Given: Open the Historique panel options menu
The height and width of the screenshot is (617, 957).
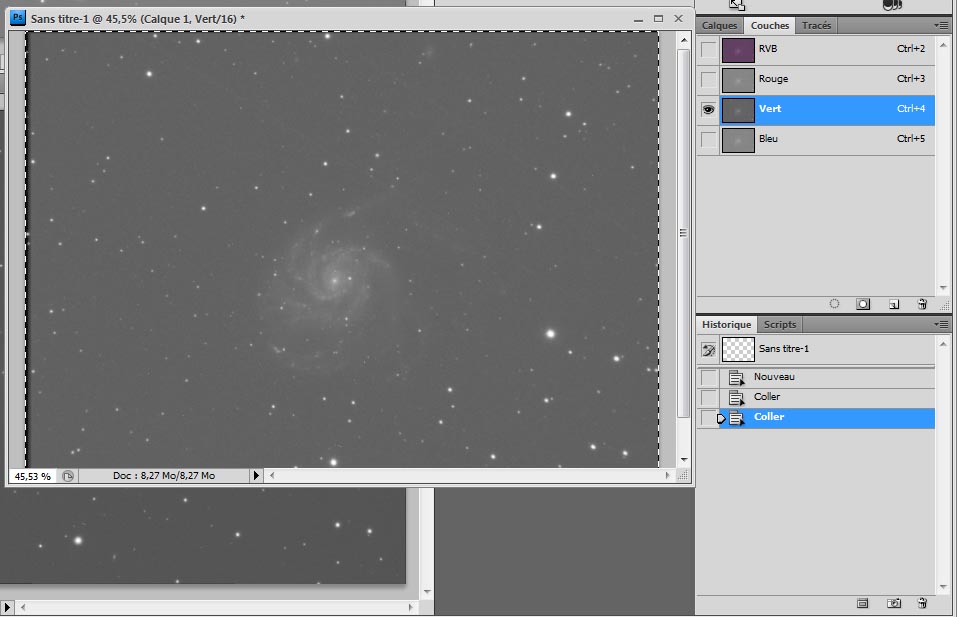Looking at the screenshot, I should 941,325.
